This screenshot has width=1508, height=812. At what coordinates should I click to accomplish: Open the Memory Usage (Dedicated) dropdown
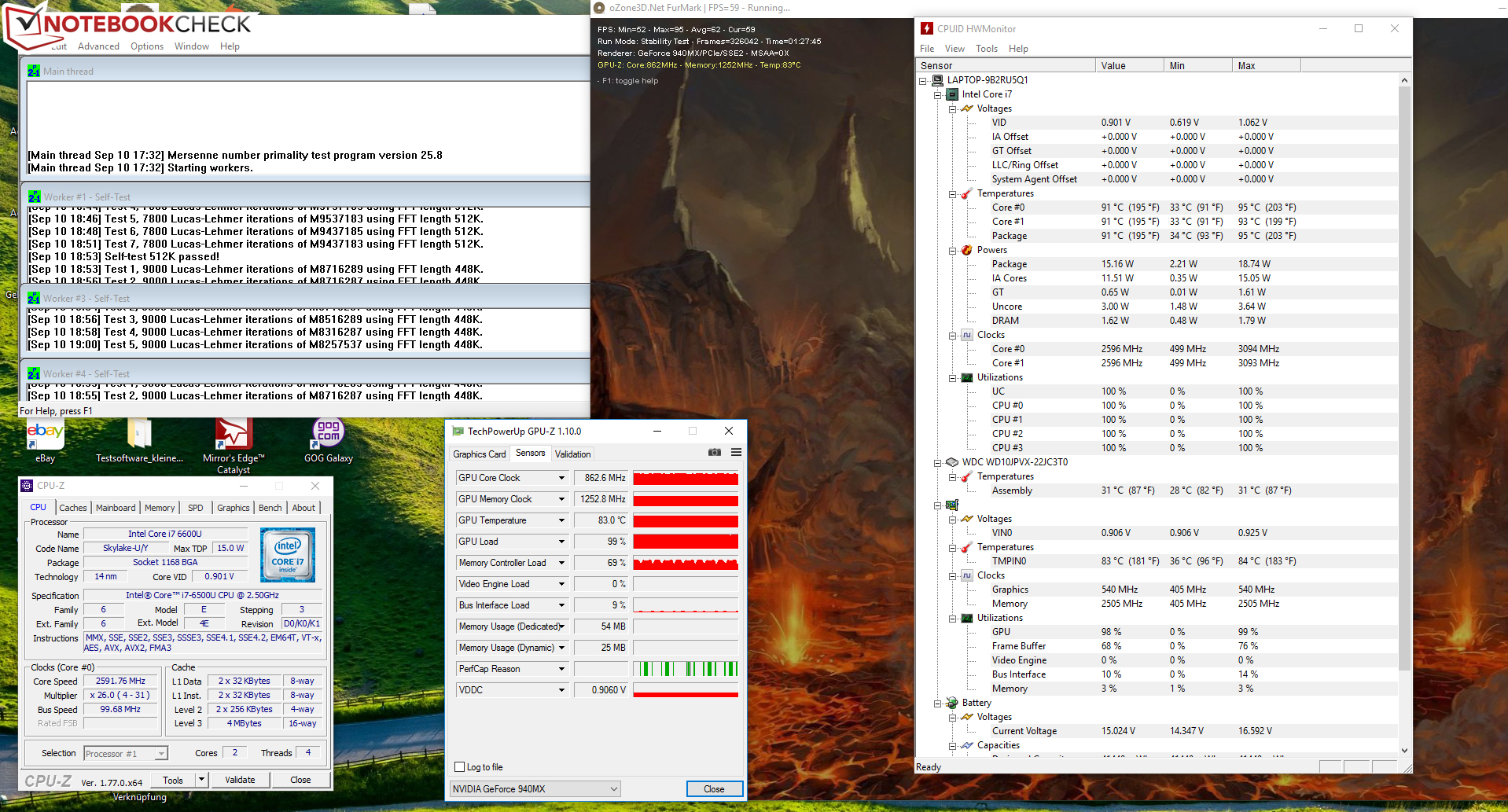click(x=561, y=626)
